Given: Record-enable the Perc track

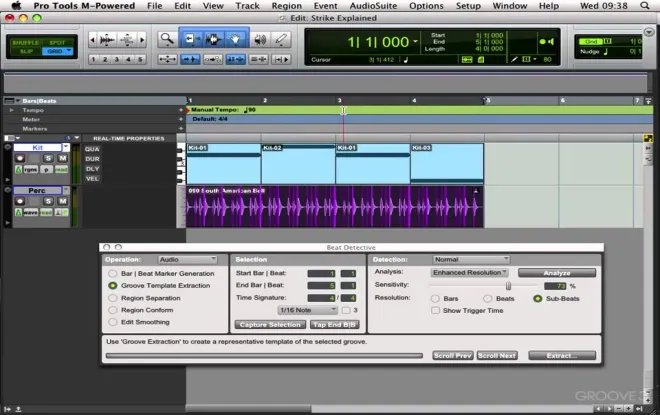Looking at the screenshot, I should pyautogui.click(x=20, y=201).
